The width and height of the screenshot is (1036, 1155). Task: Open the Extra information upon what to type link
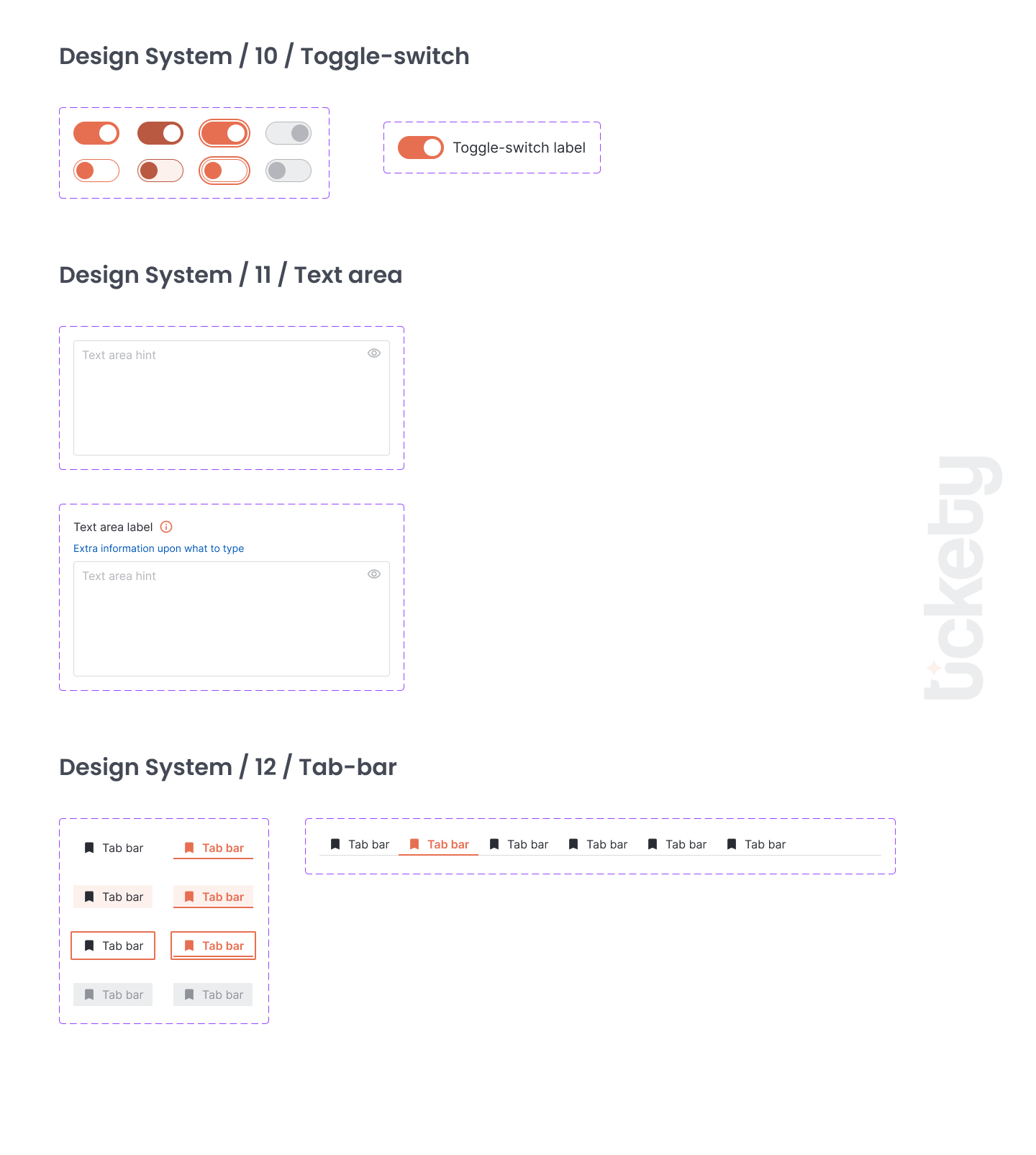coord(159,548)
